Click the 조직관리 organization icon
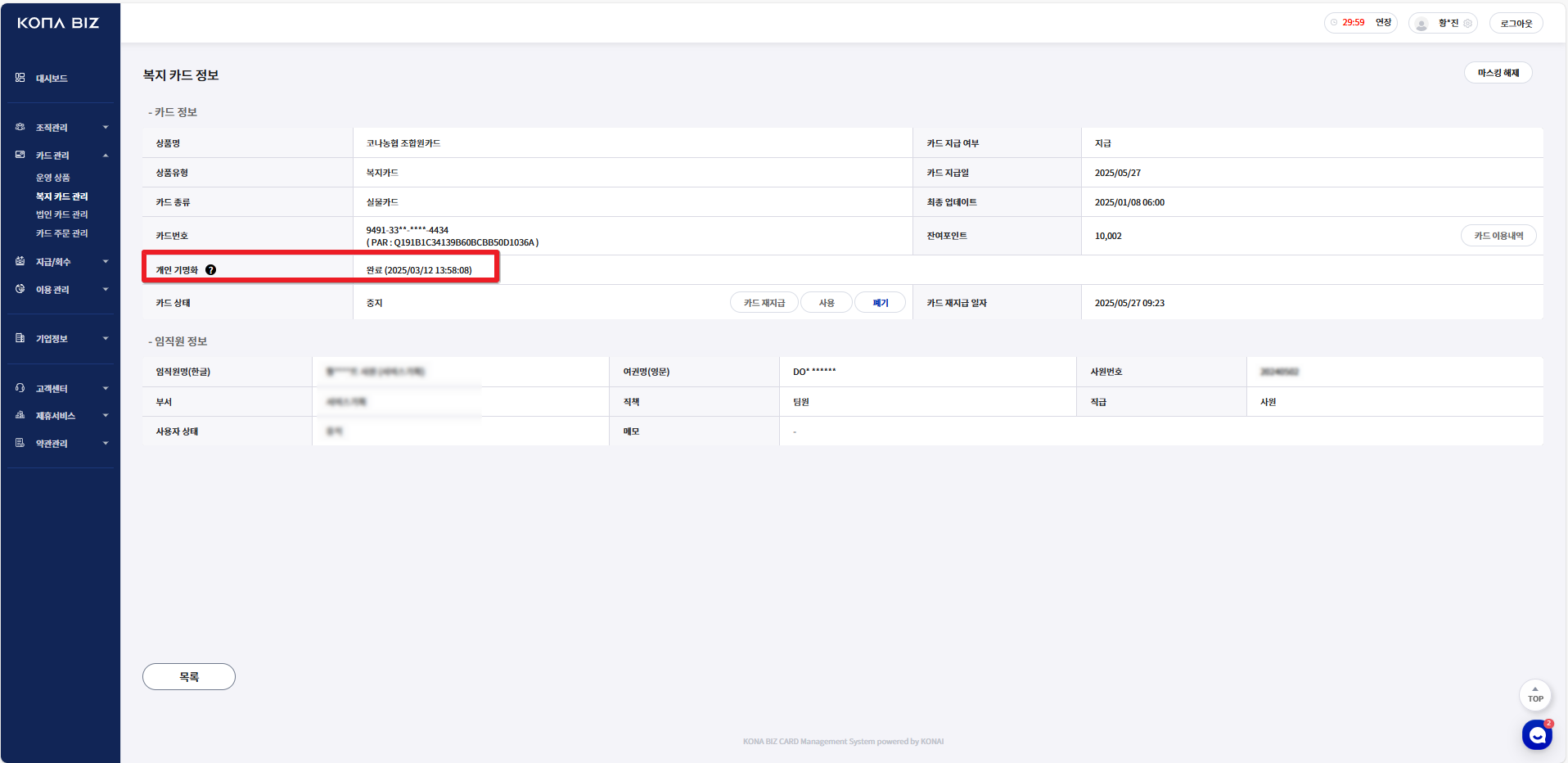Image resolution: width=1568 pixels, height=763 pixels. point(20,127)
